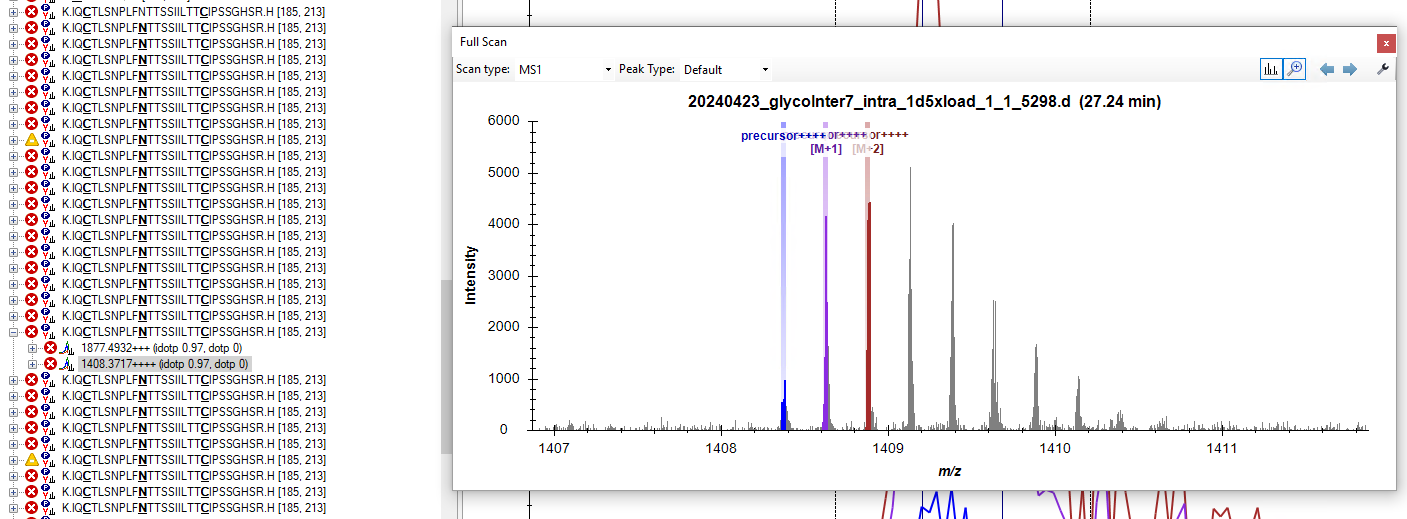Select the Full Scan panel title

click(483, 42)
